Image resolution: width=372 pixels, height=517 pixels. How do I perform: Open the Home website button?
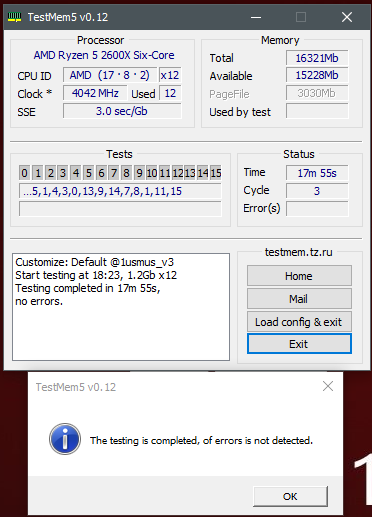tap(299, 276)
